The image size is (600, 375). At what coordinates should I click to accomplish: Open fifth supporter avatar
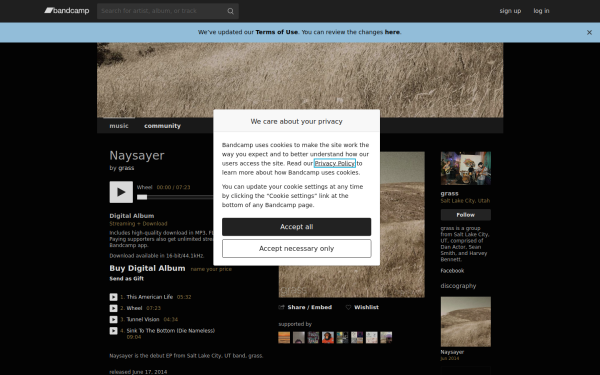click(342, 338)
